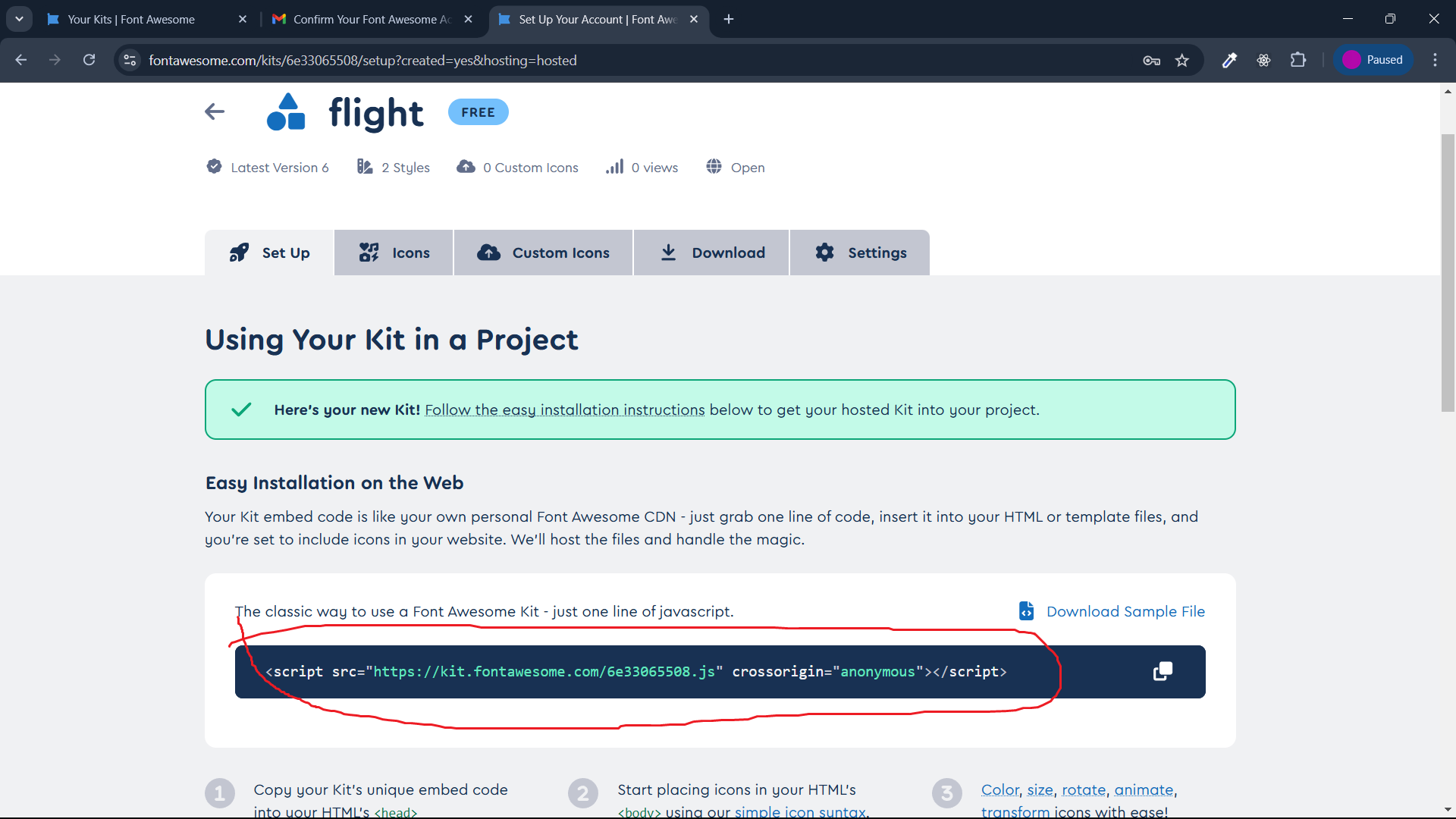The width and height of the screenshot is (1456, 819).
Task: Click the Using Your Kit in a Project heading
Action: 391,340
